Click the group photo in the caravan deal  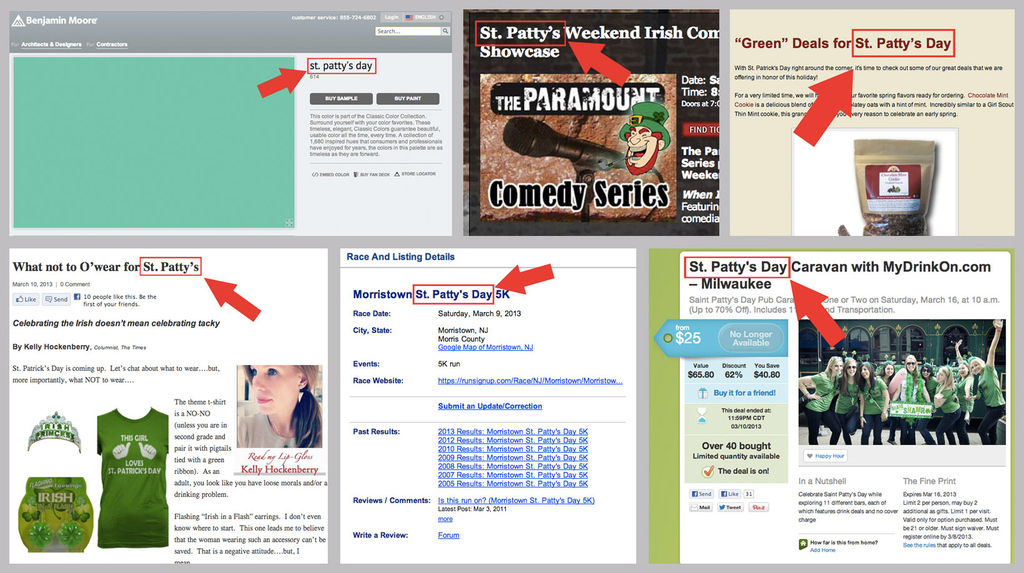(x=902, y=382)
